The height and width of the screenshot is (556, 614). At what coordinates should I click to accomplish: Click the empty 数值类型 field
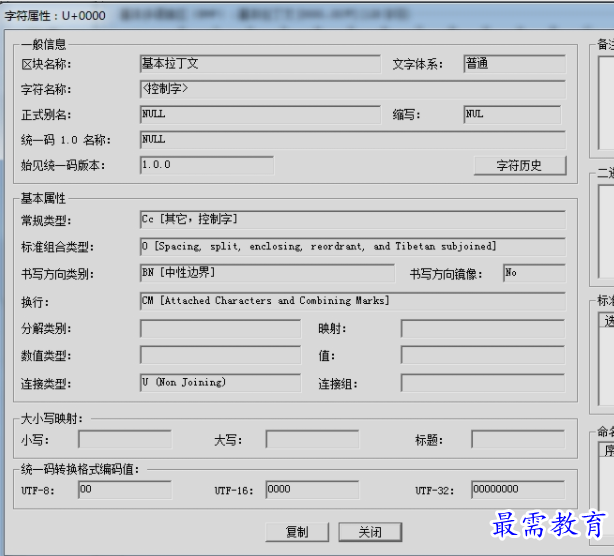click(x=220, y=355)
